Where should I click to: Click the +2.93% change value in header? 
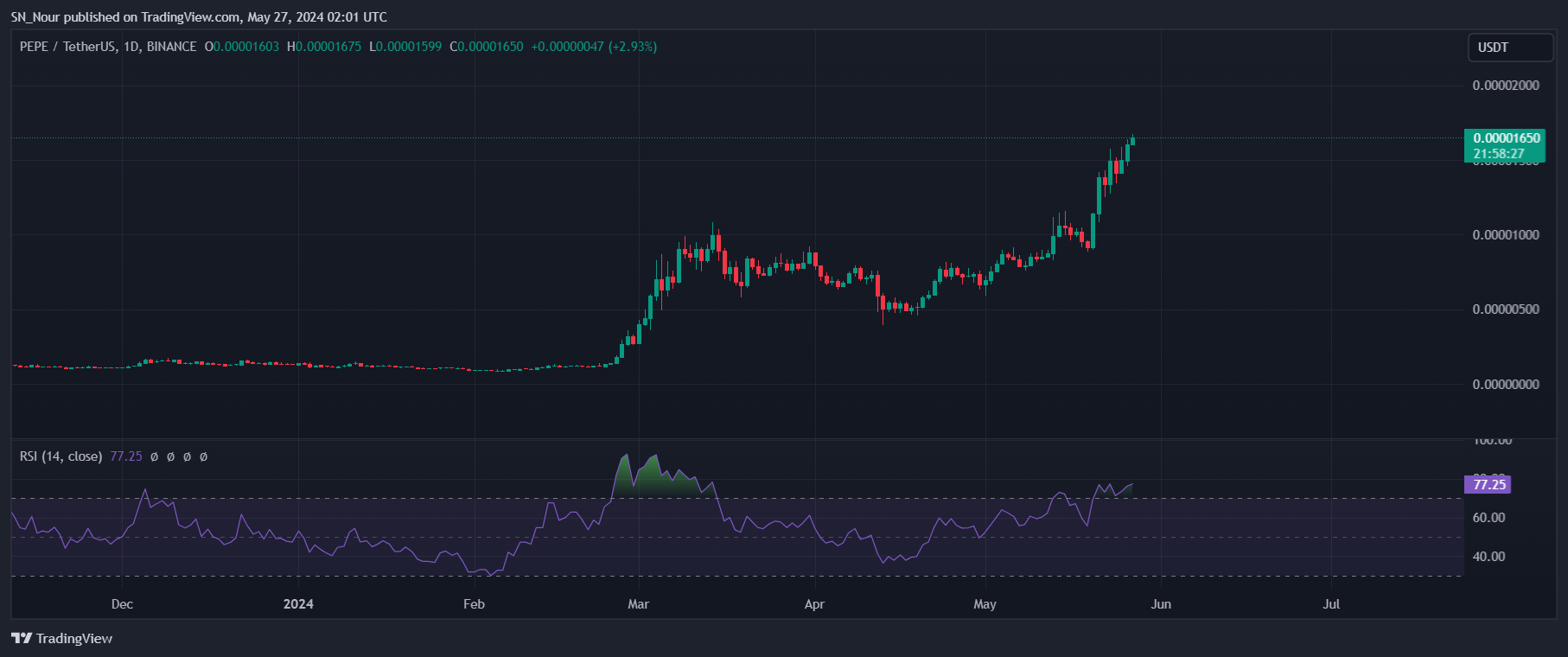click(x=632, y=47)
